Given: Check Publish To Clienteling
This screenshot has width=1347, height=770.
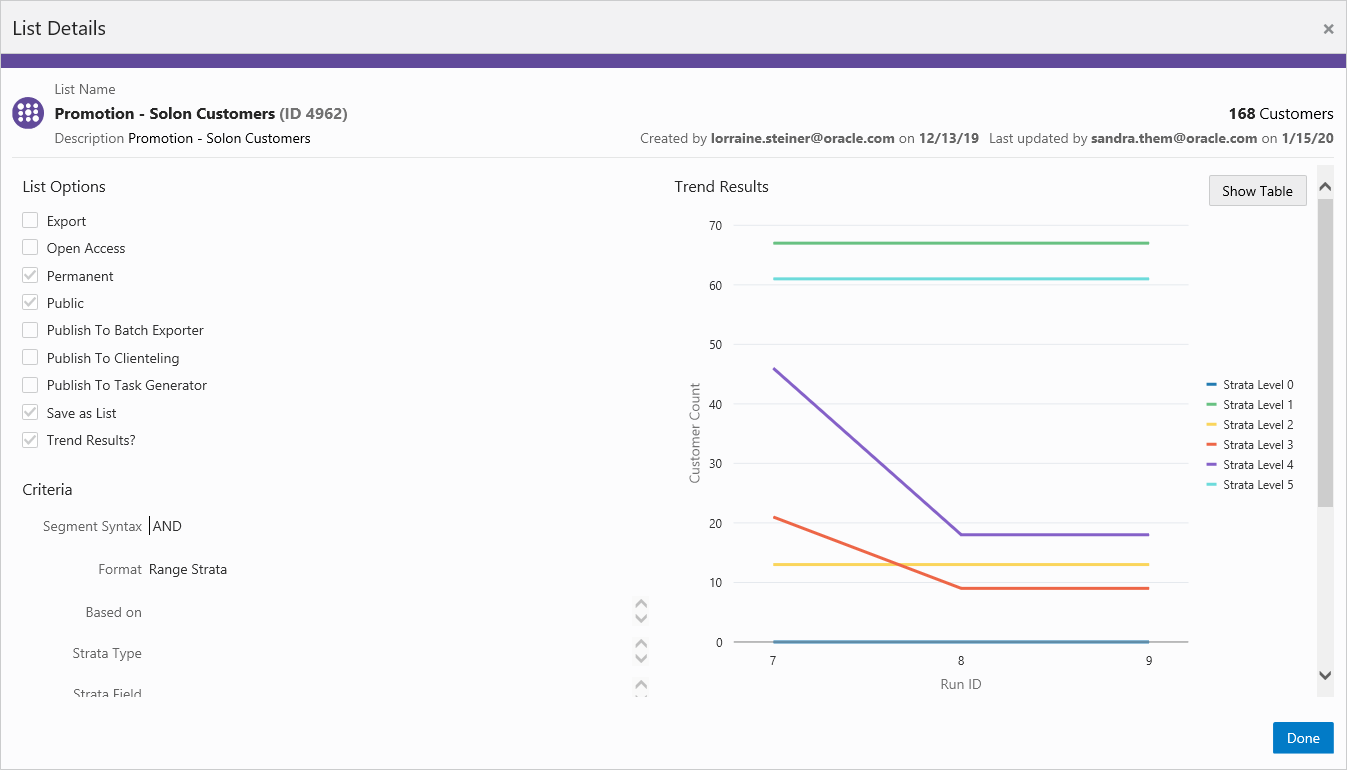Looking at the screenshot, I should [x=30, y=357].
